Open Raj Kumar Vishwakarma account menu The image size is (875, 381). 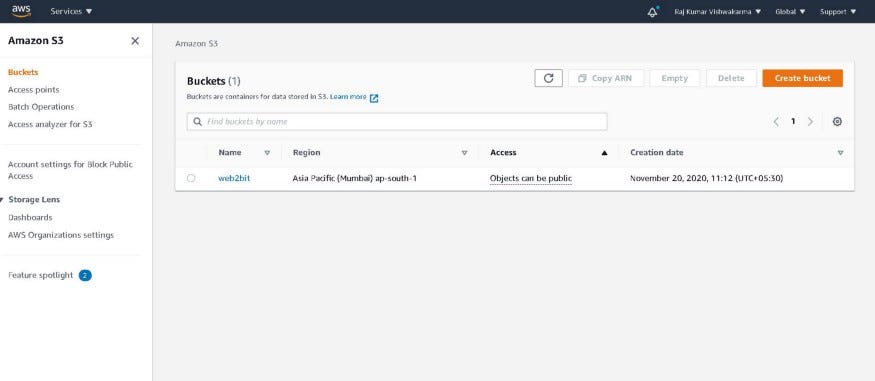pyautogui.click(x=717, y=12)
